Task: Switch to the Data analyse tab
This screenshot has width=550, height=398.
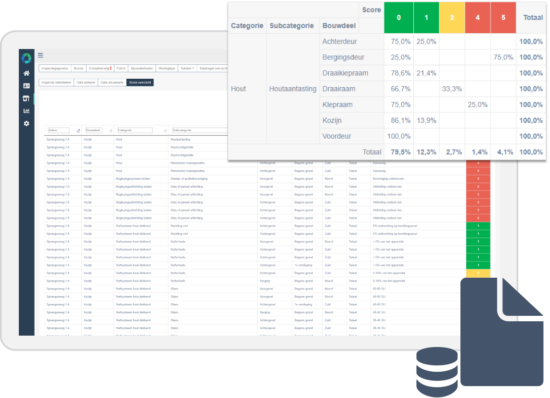Action: 86,82
